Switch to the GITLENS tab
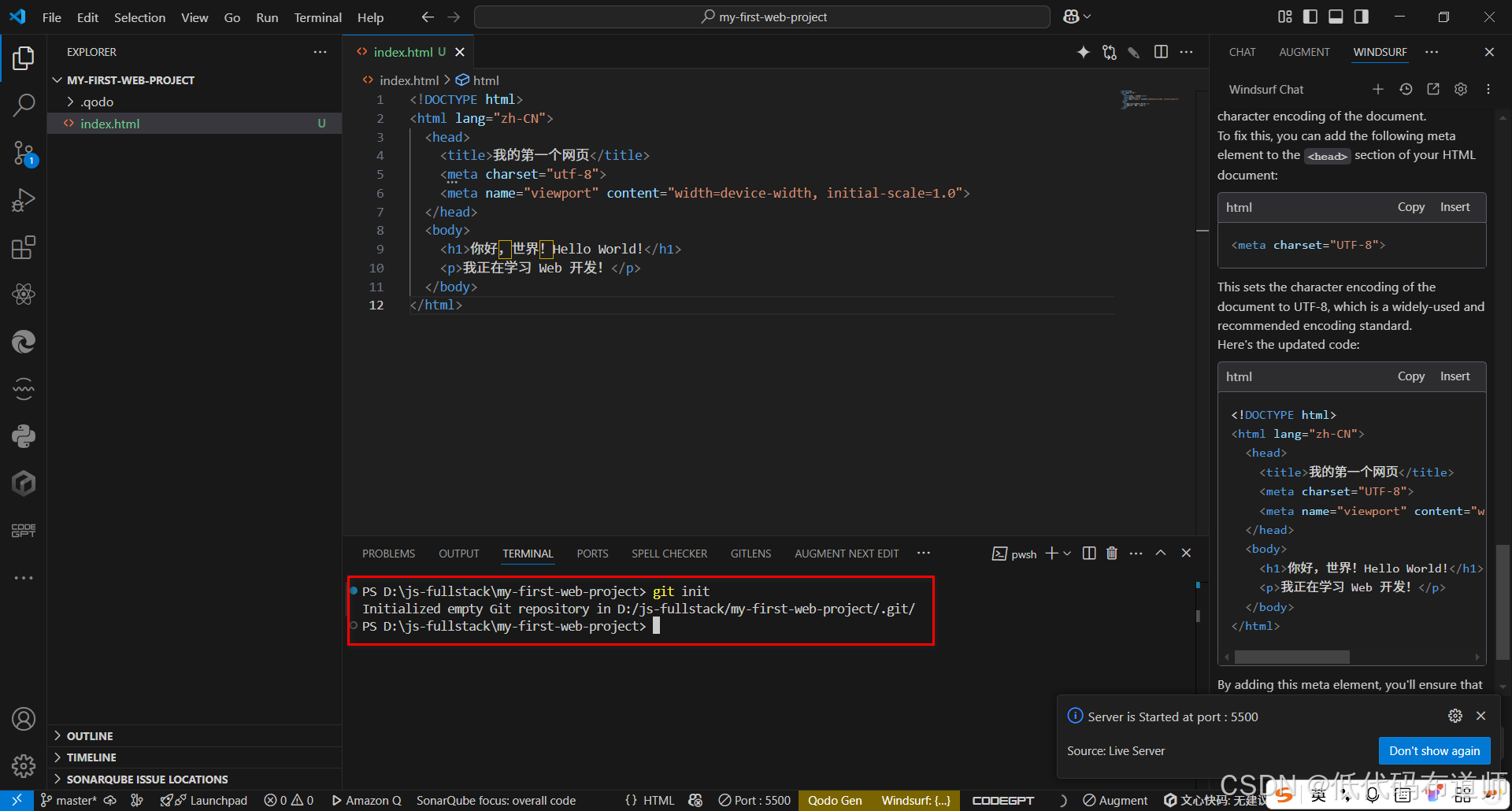 click(750, 554)
